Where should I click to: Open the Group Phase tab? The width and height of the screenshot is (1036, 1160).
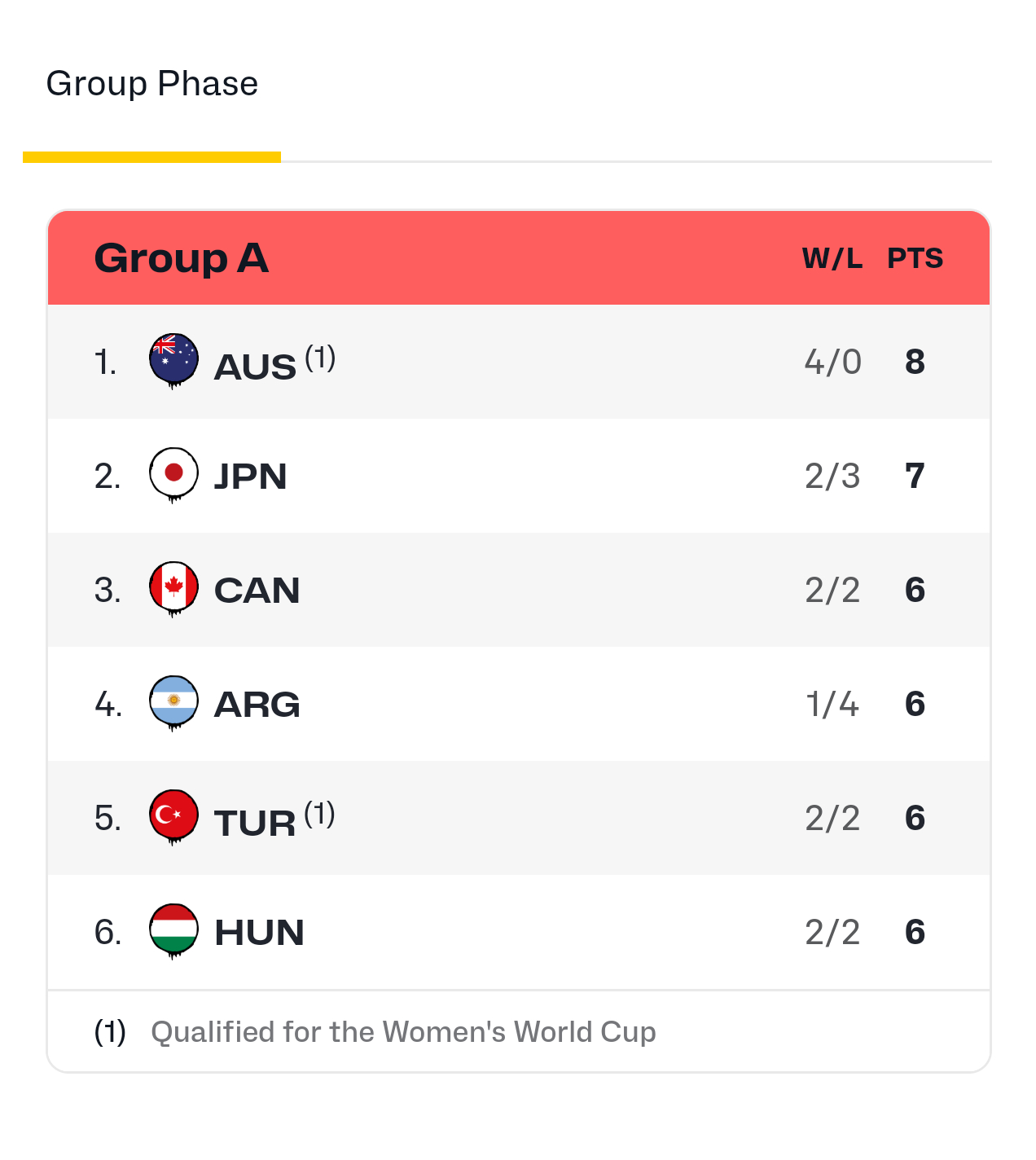(152, 84)
